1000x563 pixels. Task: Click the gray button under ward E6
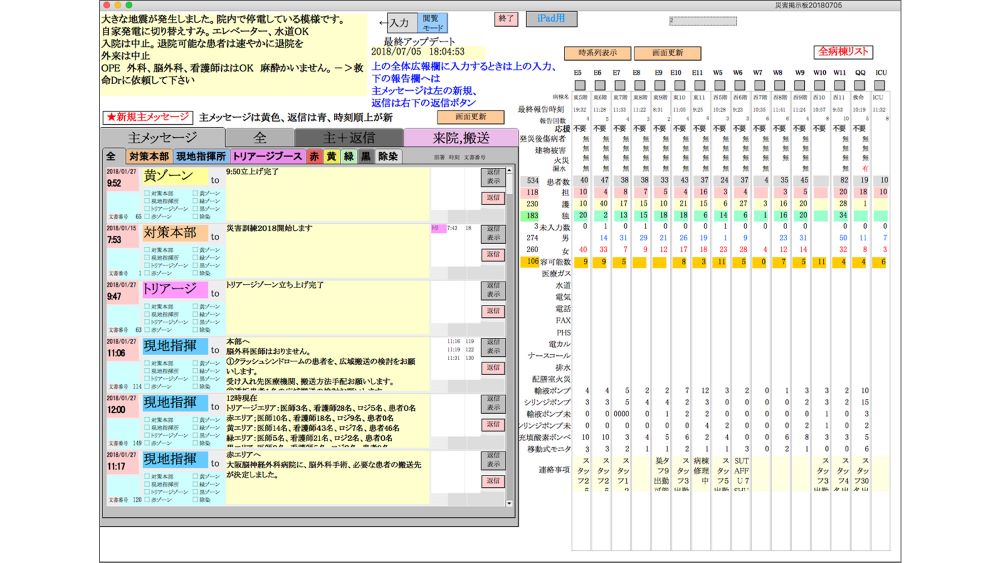[x=599, y=85]
